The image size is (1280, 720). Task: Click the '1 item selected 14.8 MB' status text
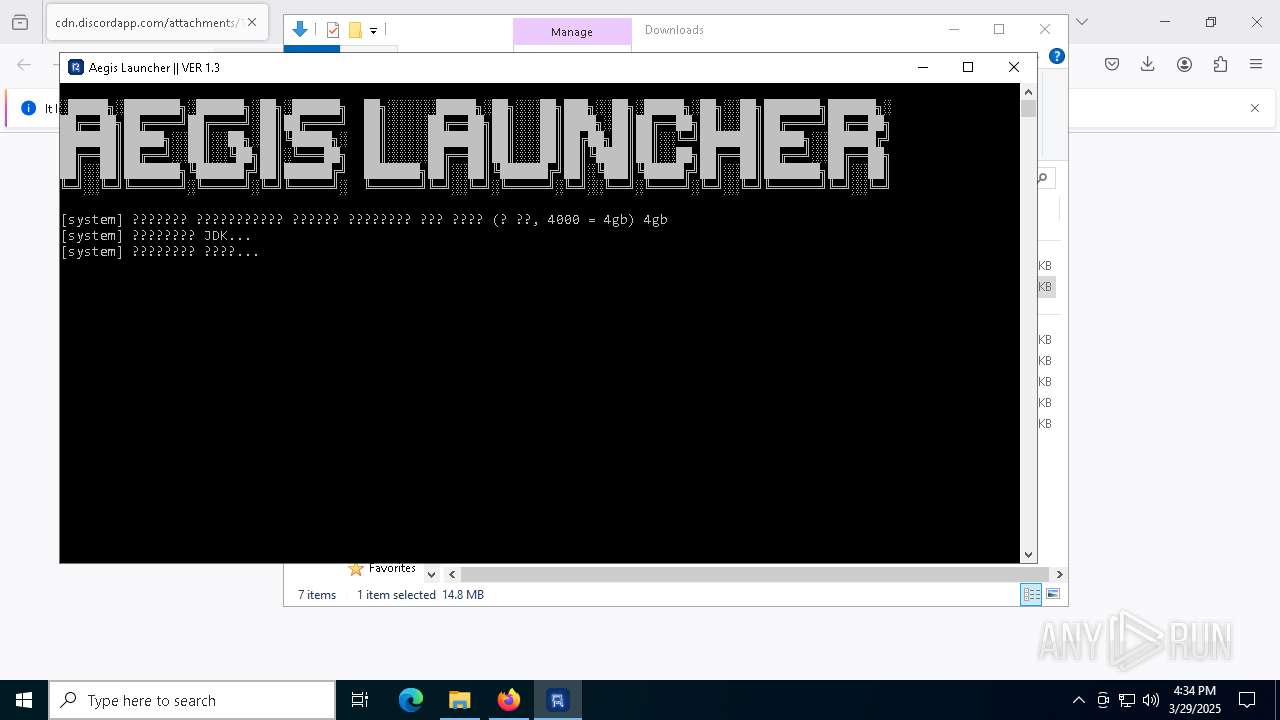(420, 594)
